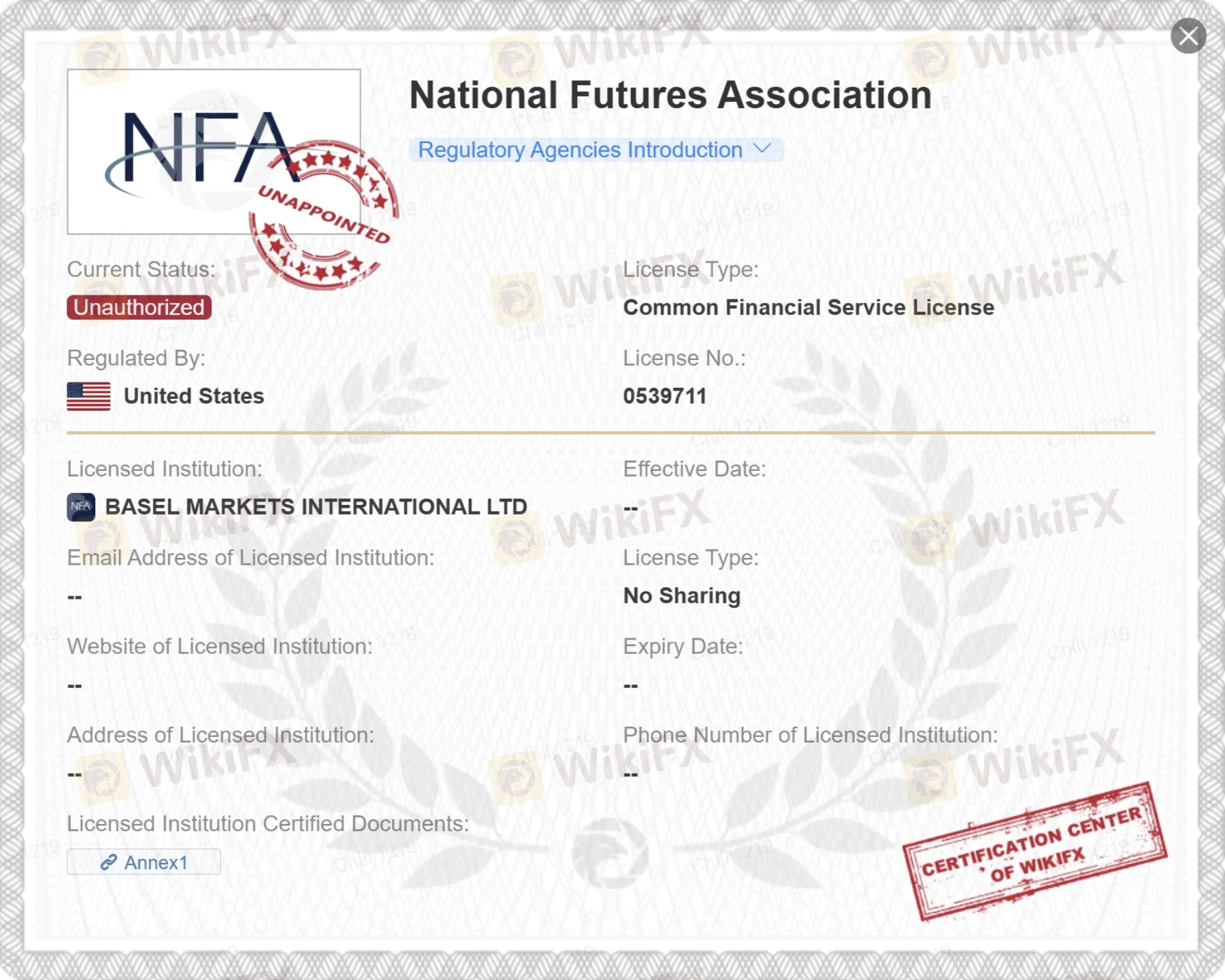Click Website of Licensed Institution label
The height and width of the screenshot is (980, 1225).
coord(220,647)
